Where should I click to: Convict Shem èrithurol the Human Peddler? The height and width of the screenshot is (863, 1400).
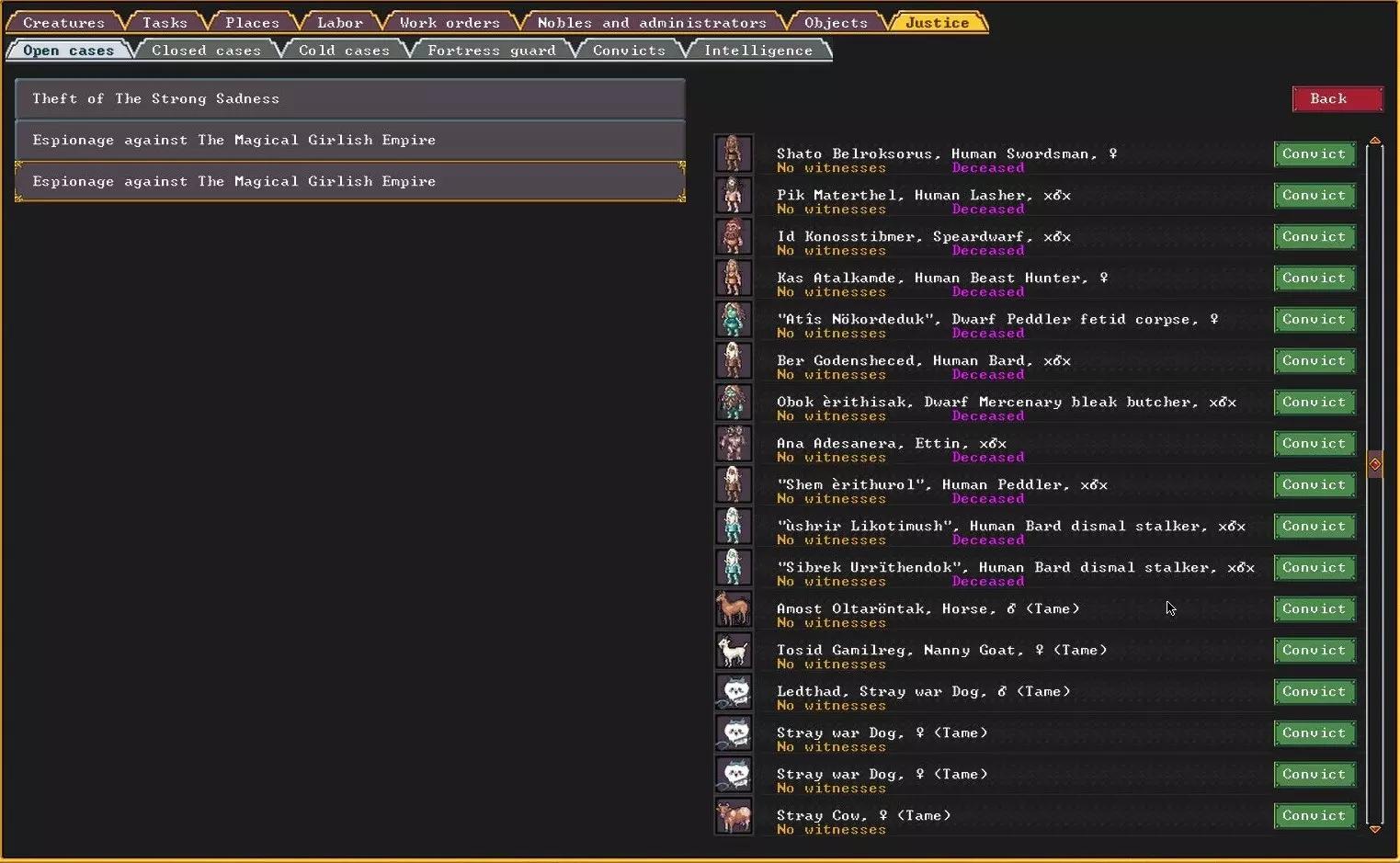point(1315,485)
